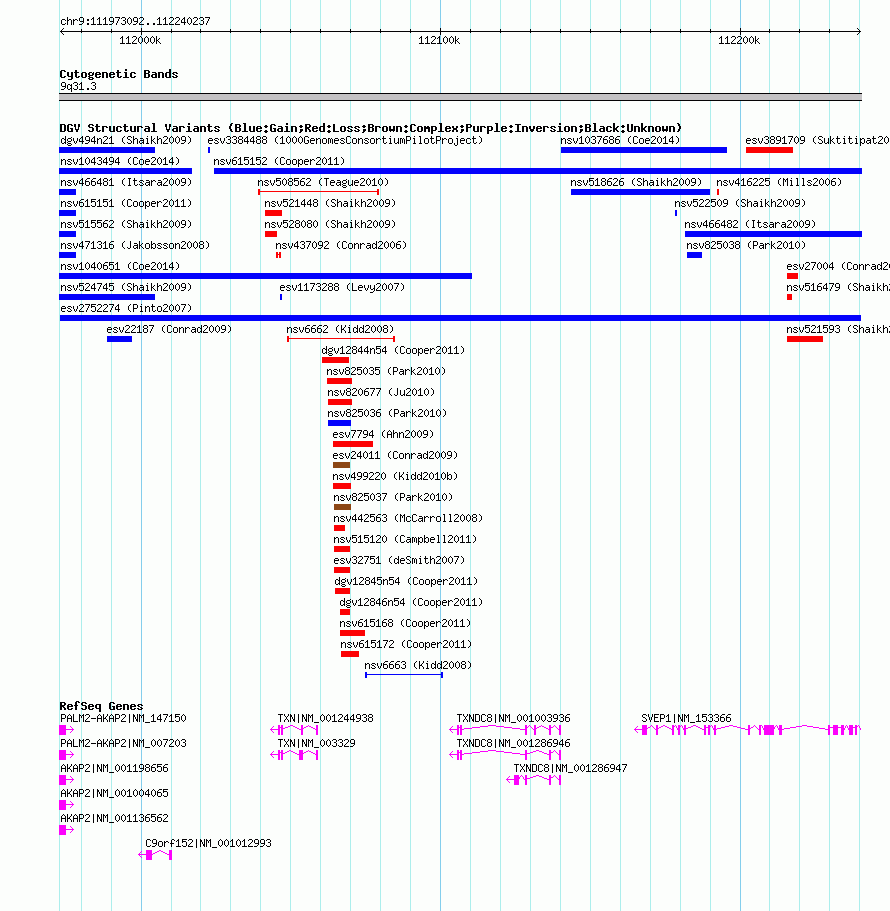Screen dimensions: 890x911
Task: Select AKAP2|NM_001136562 gene arrow glyph
Action: pos(66,830)
